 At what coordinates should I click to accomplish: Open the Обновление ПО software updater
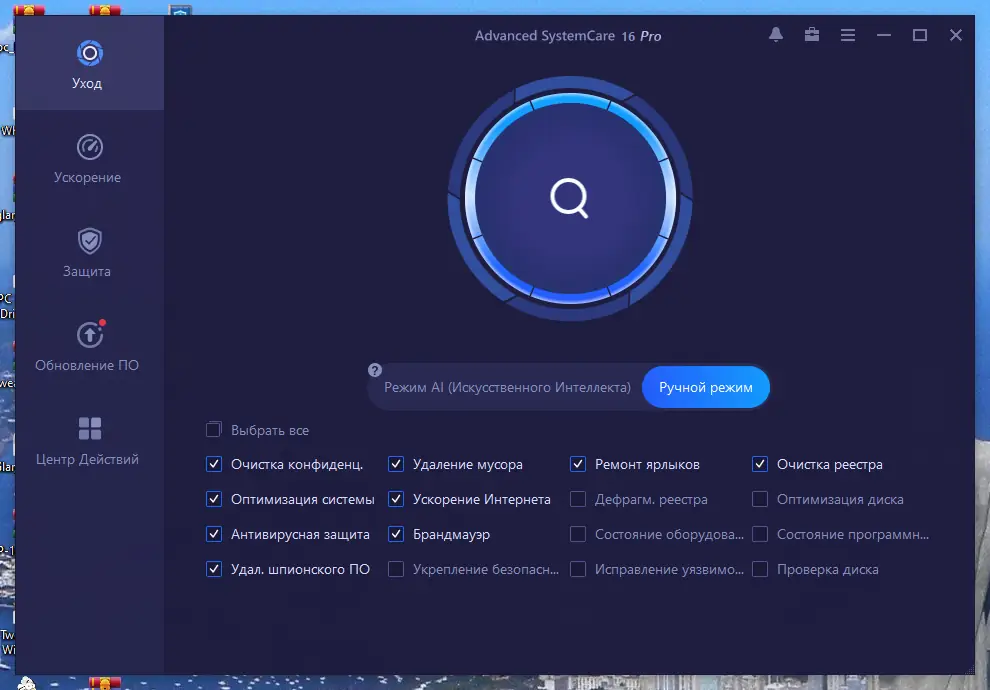pos(87,344)
